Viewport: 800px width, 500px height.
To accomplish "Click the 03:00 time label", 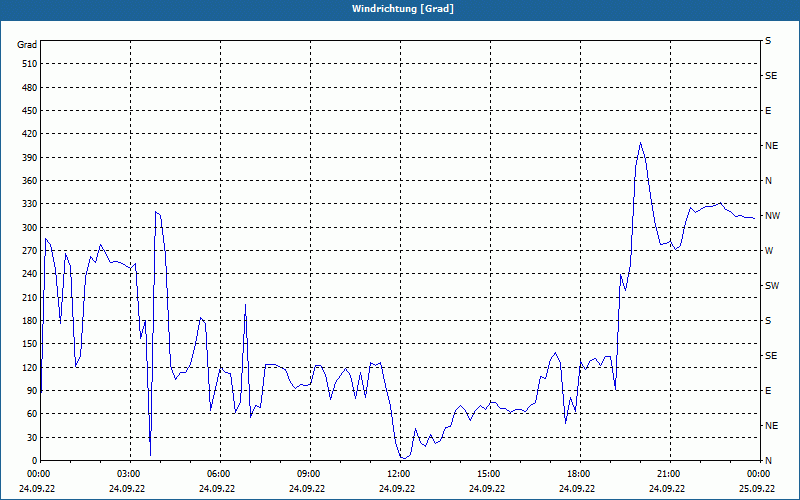I will point(127,474).
